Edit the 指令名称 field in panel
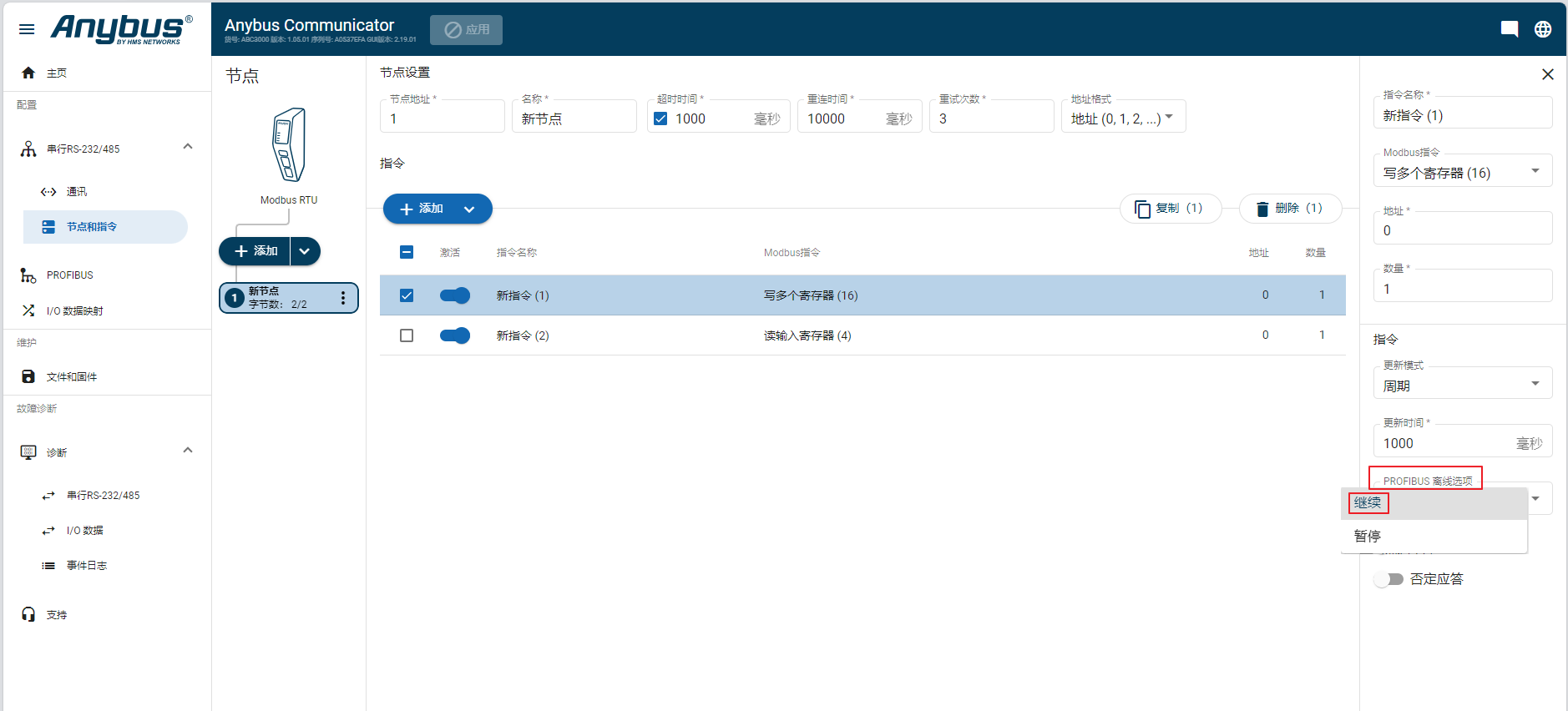This screenshot has width=1568, height=711. pyautogui.click(x=1463, y=113)
